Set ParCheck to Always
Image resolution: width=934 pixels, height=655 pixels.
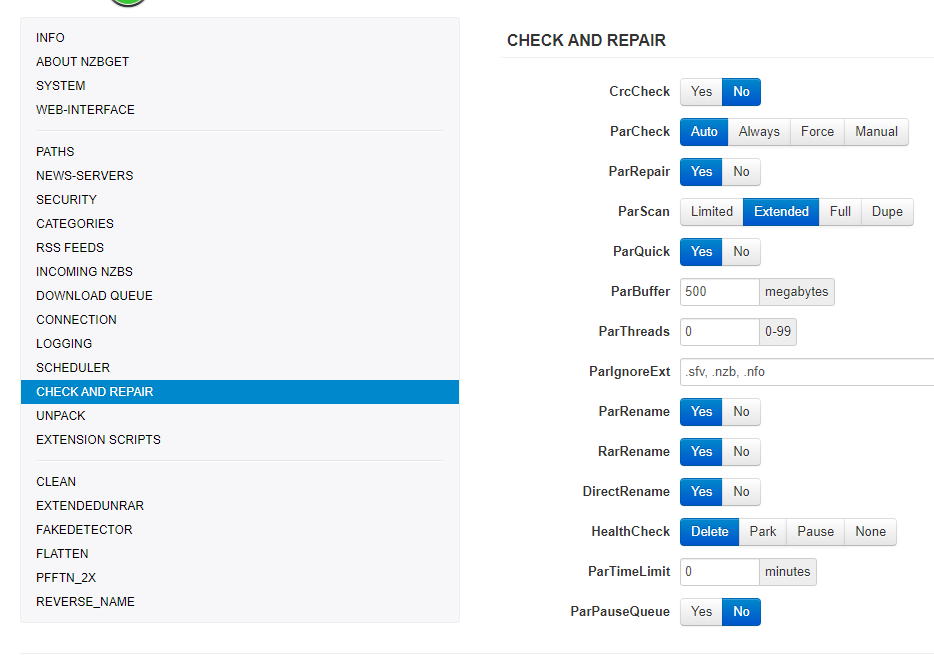pyautogui.click(x=759, y=132)
